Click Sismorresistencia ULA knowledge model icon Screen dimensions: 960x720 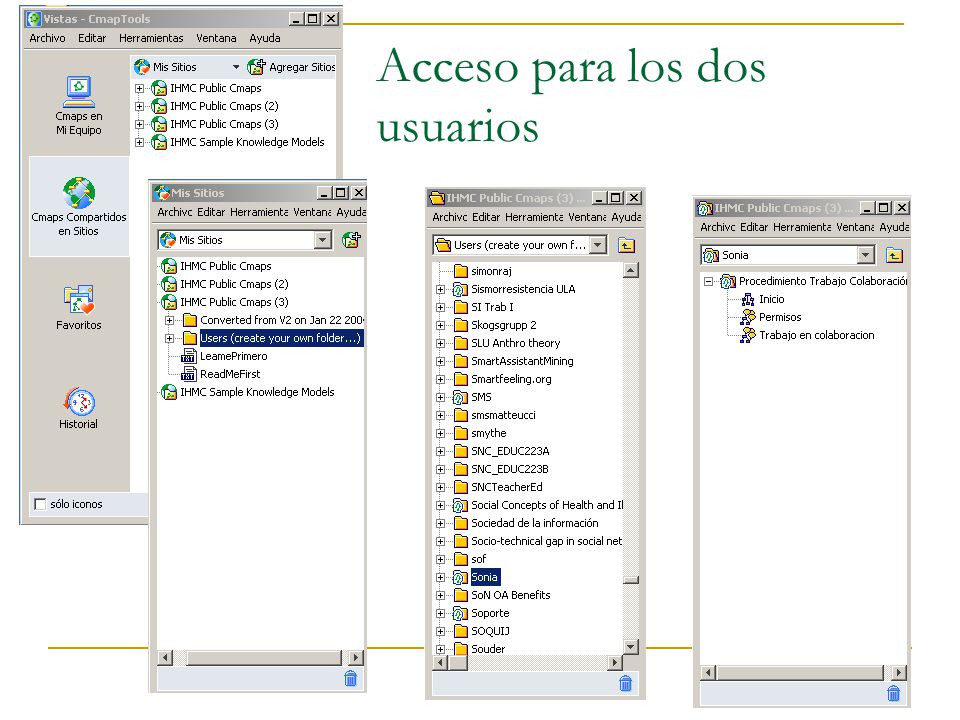click(460, 289)
